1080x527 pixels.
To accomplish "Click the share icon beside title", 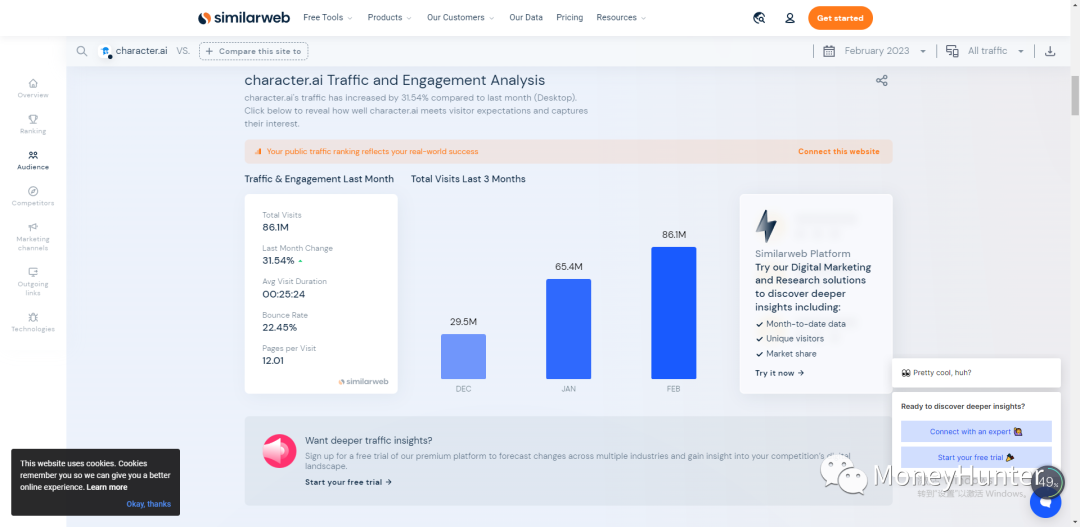I will click(881, 81).
